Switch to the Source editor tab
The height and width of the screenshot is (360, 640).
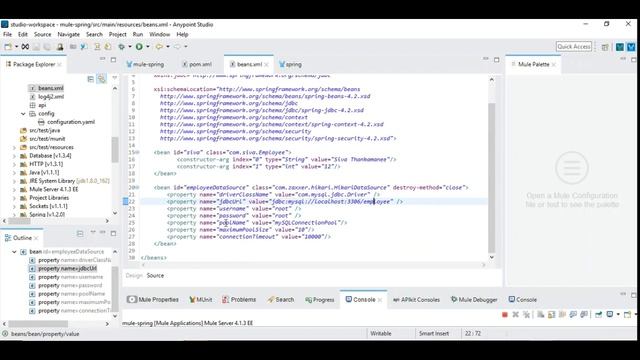pyautogui.click(x=155, y=276)
